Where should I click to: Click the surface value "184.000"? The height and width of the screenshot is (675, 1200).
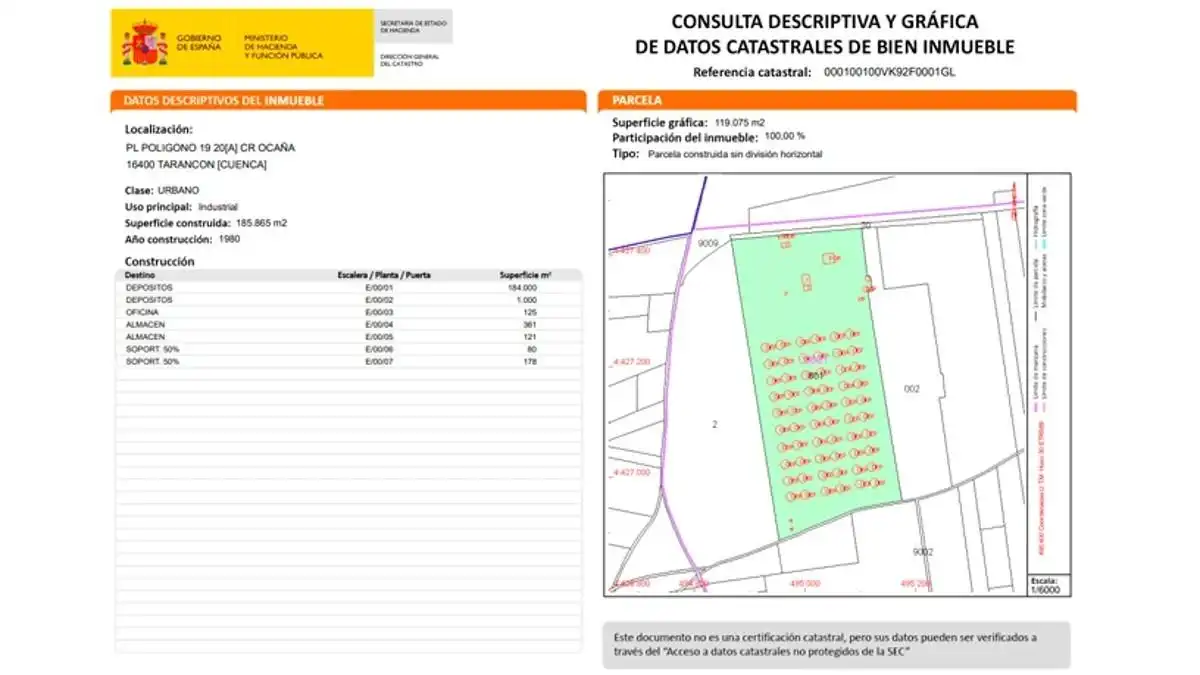(x=523, y=288)
